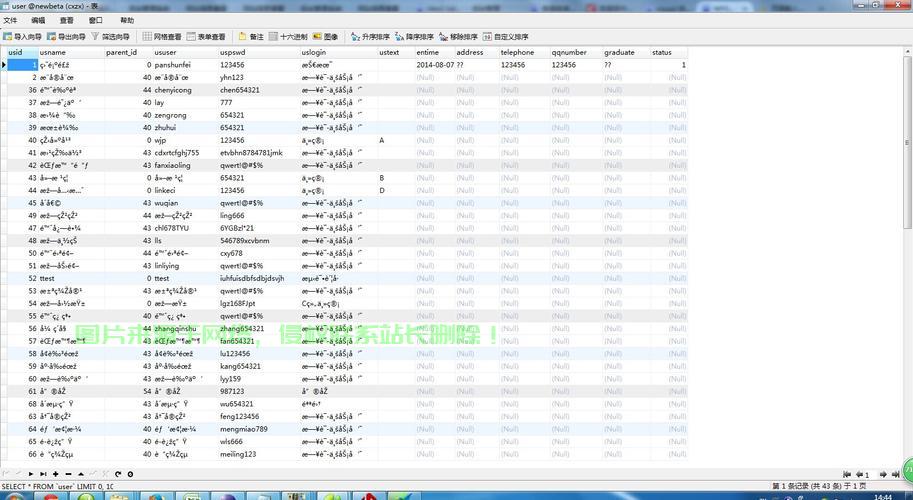Viewport: 913px width, 500px height.
Task: Select the password cell mengmiao789
Action: pyautogui.click(x=259, y=429)
